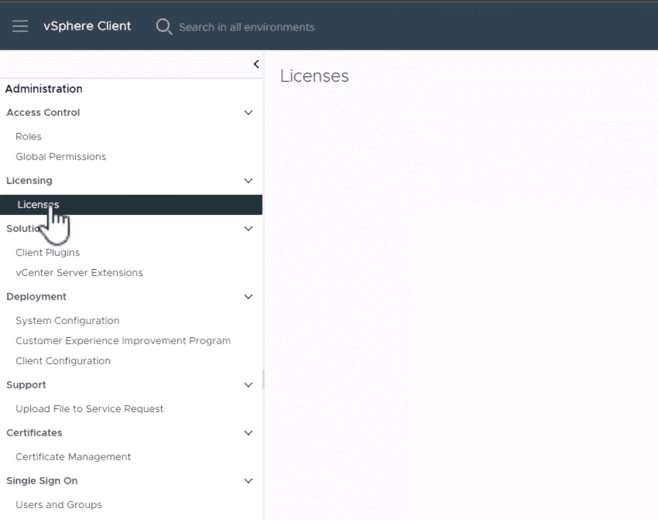The height and width of the screenshot is (520, 658).
Task: Collapse the Solutions section chevron
Action: 249,229
